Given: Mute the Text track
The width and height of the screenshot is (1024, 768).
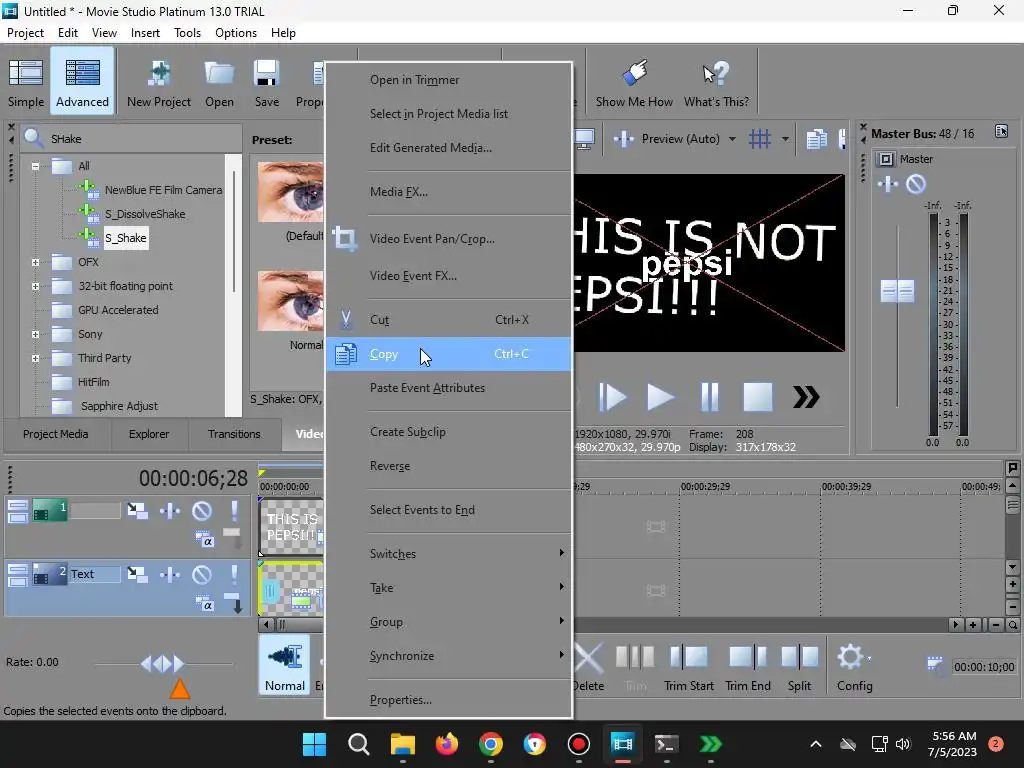Looking at the screenshot, I should click(202, 574).
